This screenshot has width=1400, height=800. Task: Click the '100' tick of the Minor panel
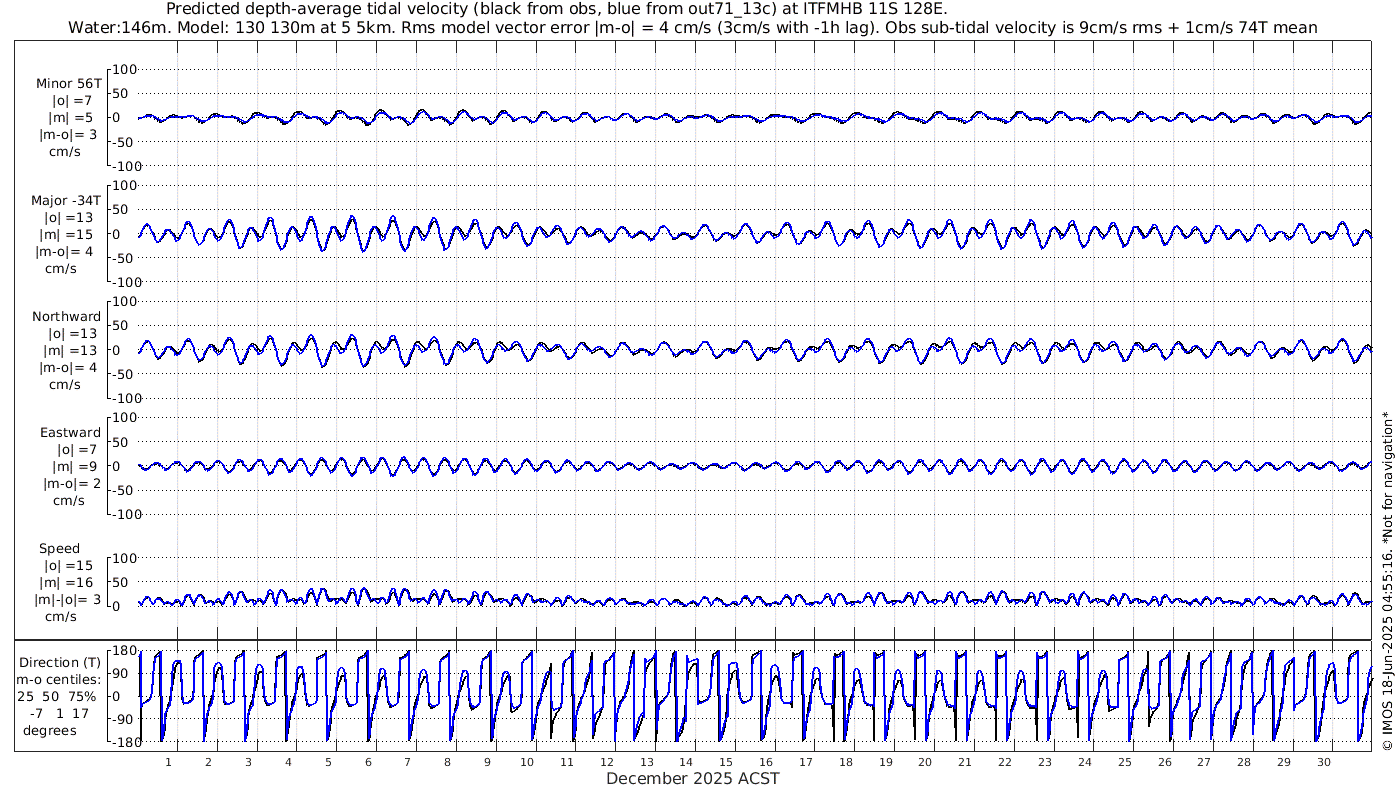[123, 69]
